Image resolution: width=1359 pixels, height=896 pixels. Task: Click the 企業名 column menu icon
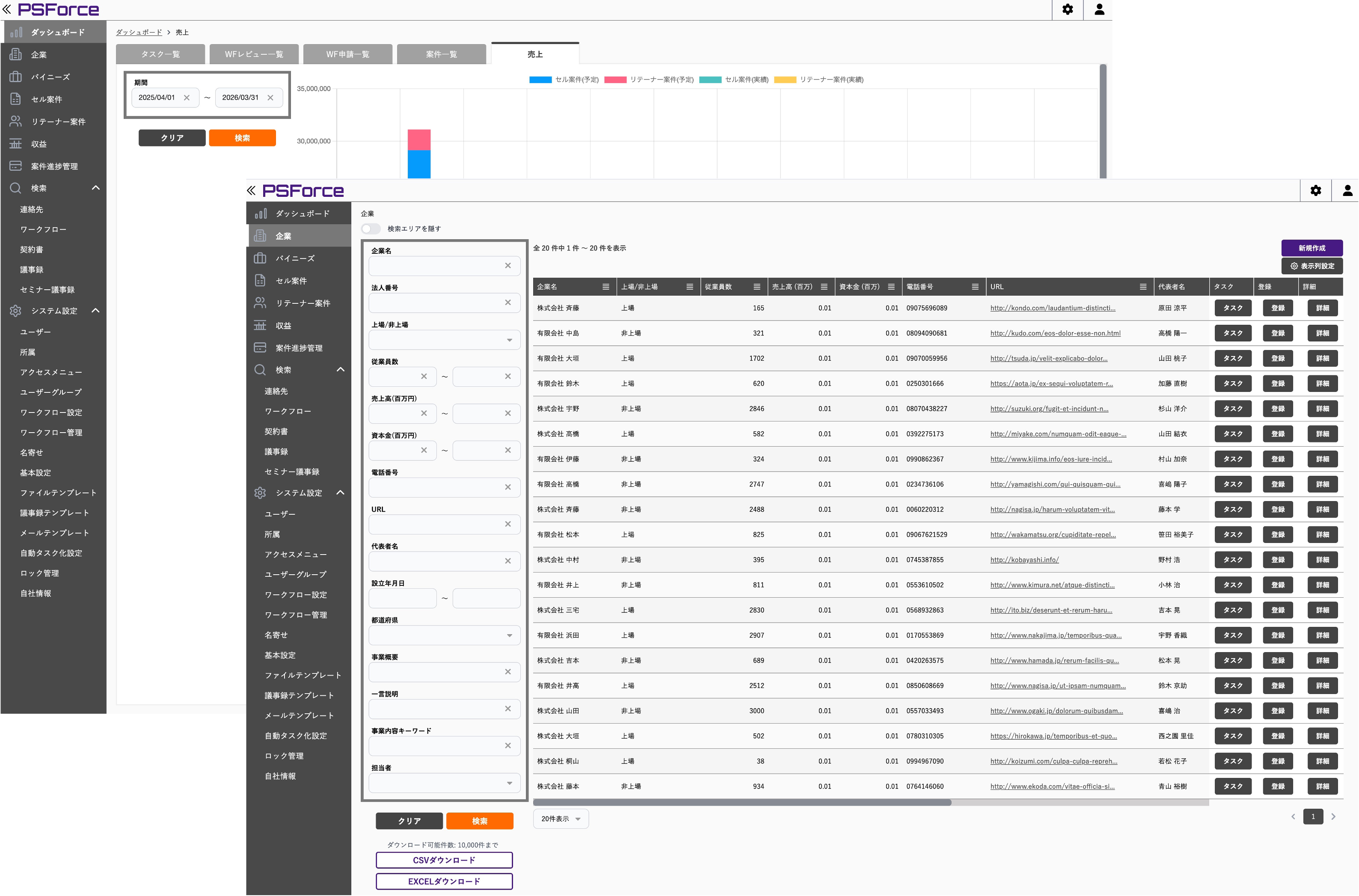606,287
